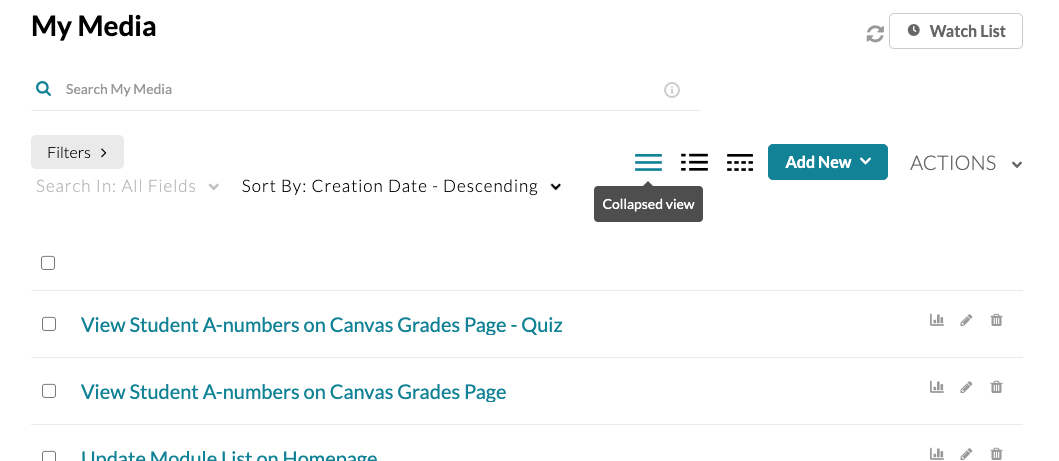Open analytics for Canvas Grades Page video
This screenshot has width=1059, height=461.
pyautogui.click(x=937, y=387)
